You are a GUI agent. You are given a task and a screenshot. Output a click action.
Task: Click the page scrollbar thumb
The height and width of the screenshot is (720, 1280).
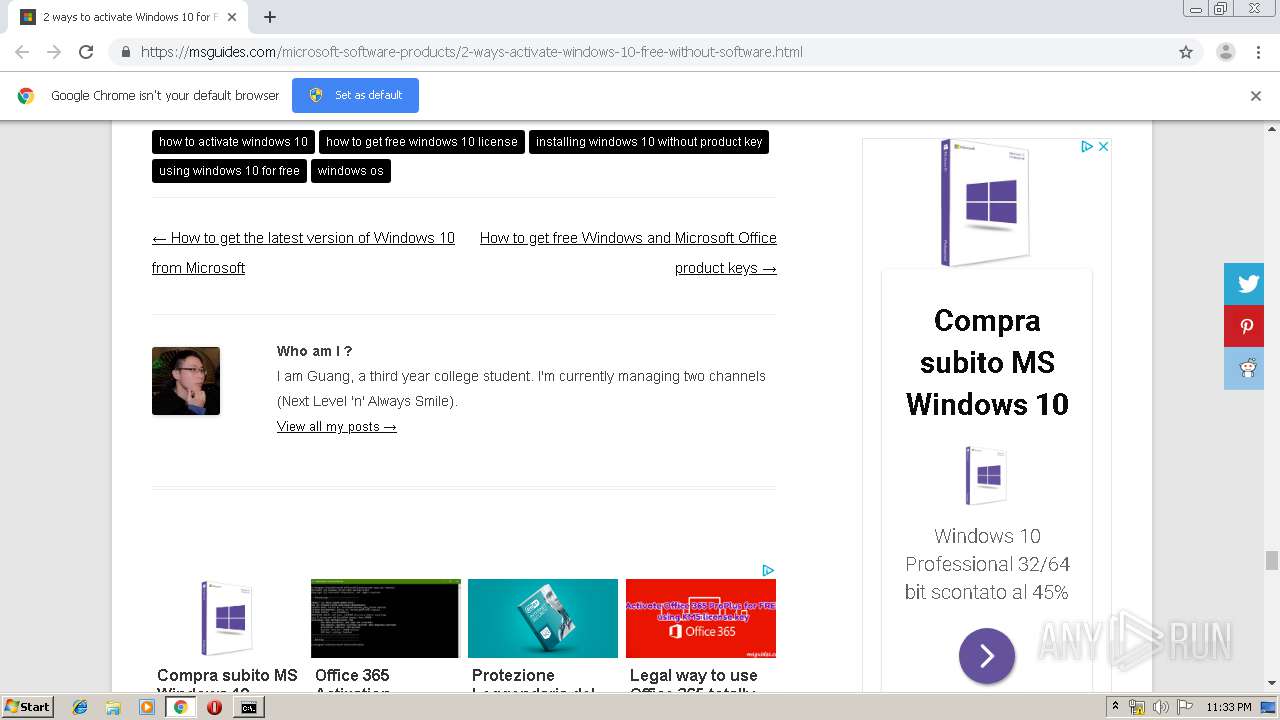1272,560
